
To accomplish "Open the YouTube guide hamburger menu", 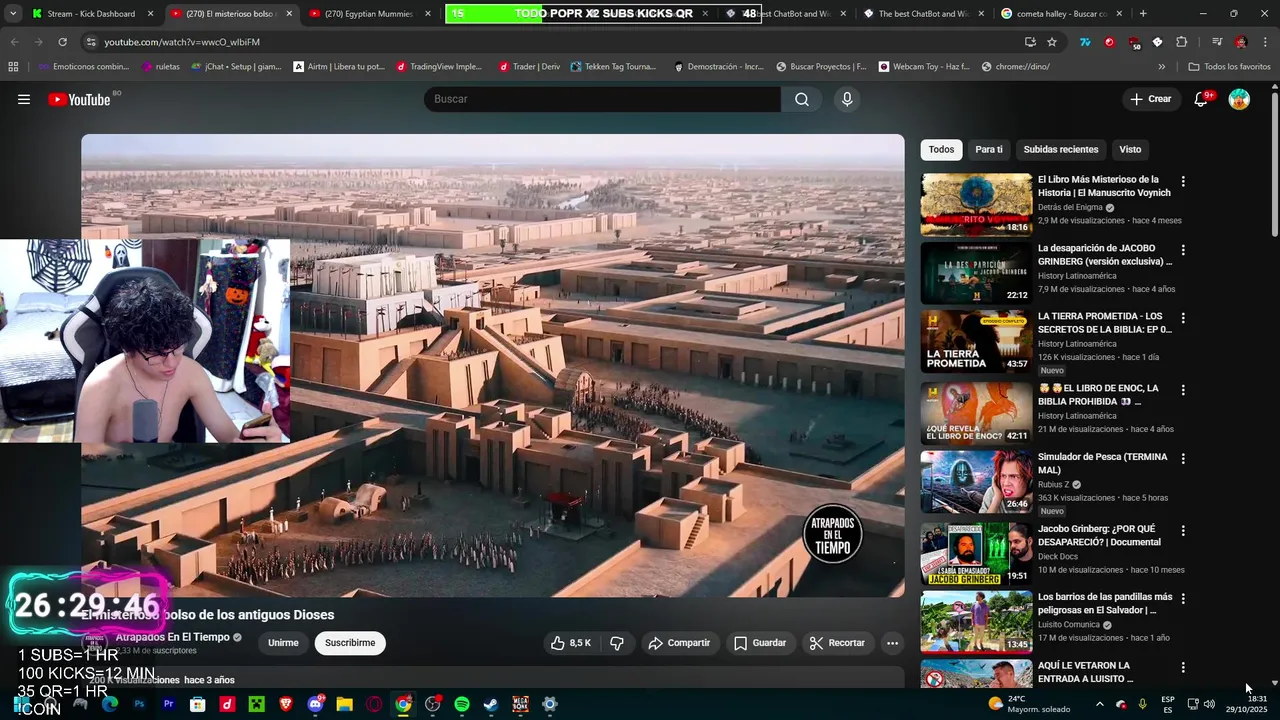I will (x=24, y=99).
